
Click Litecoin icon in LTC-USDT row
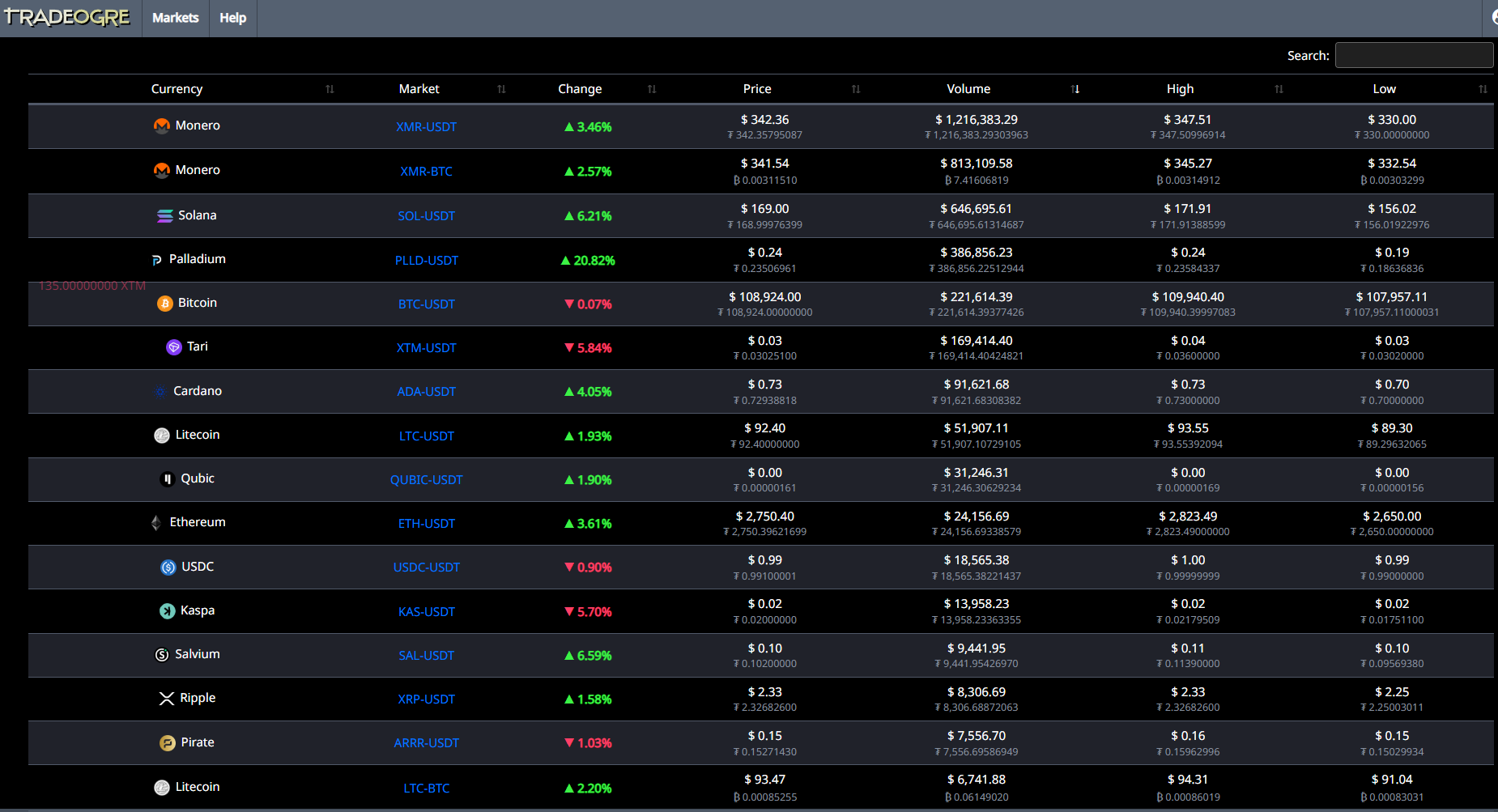tap(162, 436)
